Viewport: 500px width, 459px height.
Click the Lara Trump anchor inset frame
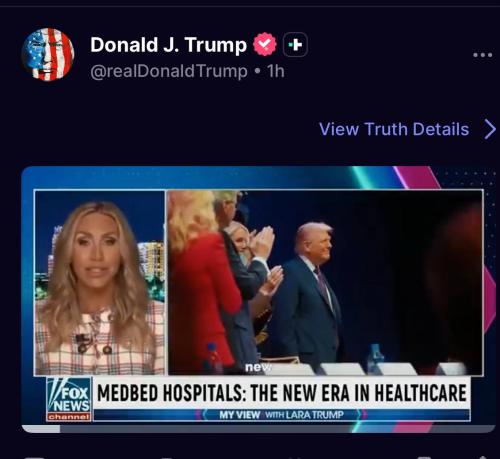[100, 283]
